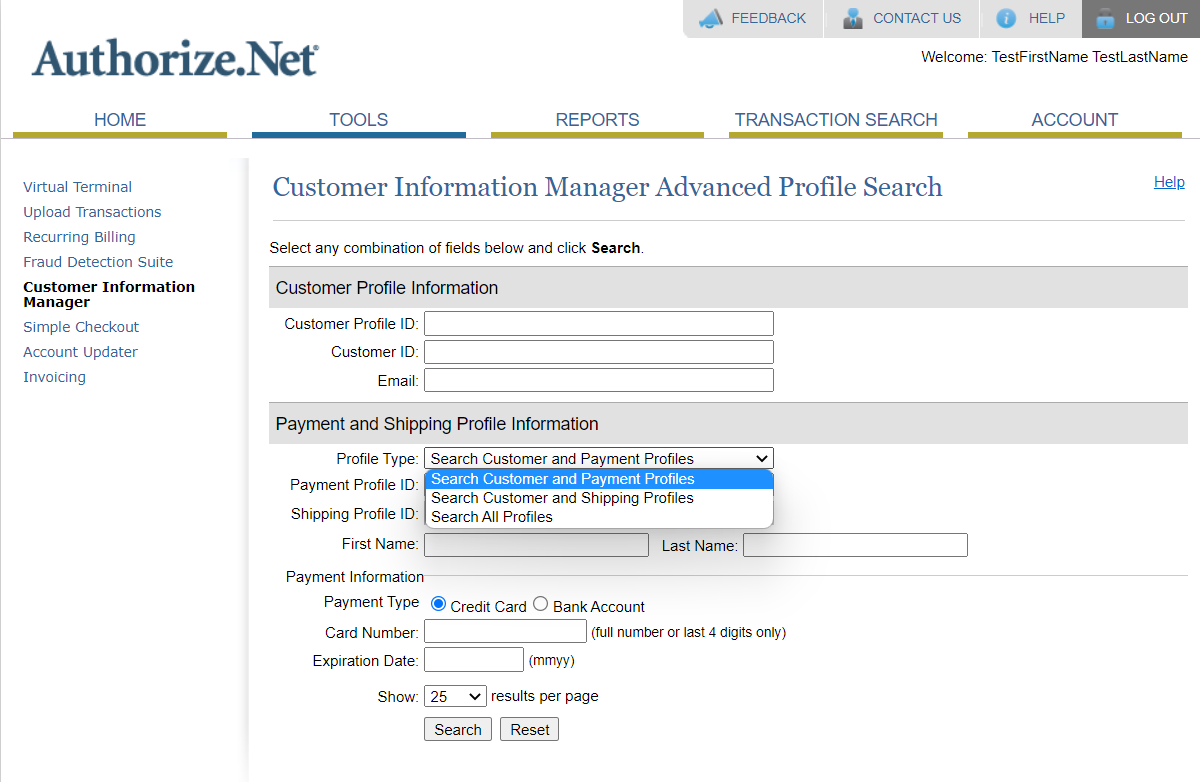Open the results per page dropdown
The width and height of the screenshot is (1200, 782).
coord(455,696)
